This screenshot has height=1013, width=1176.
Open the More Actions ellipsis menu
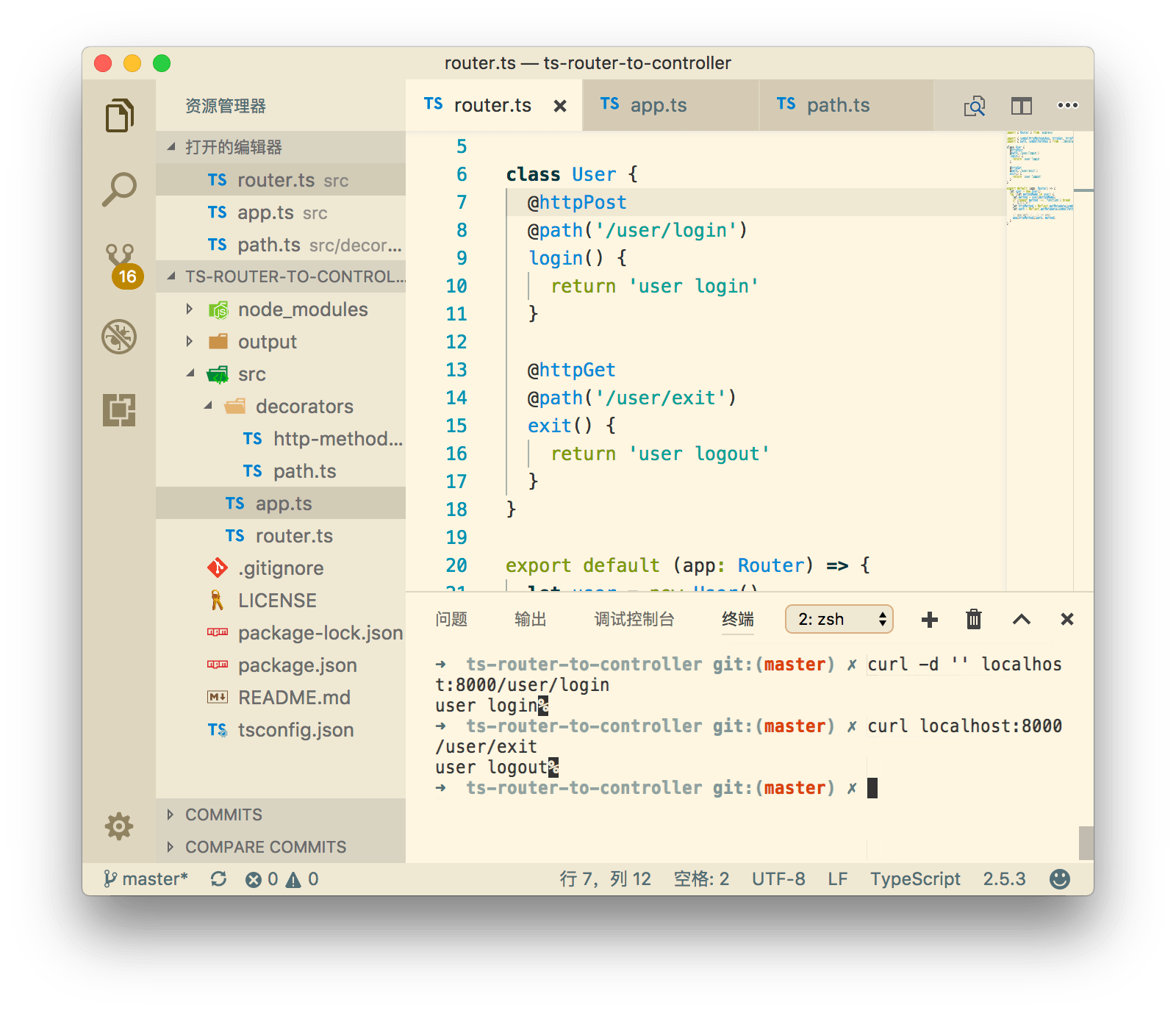pos(1067,105)
